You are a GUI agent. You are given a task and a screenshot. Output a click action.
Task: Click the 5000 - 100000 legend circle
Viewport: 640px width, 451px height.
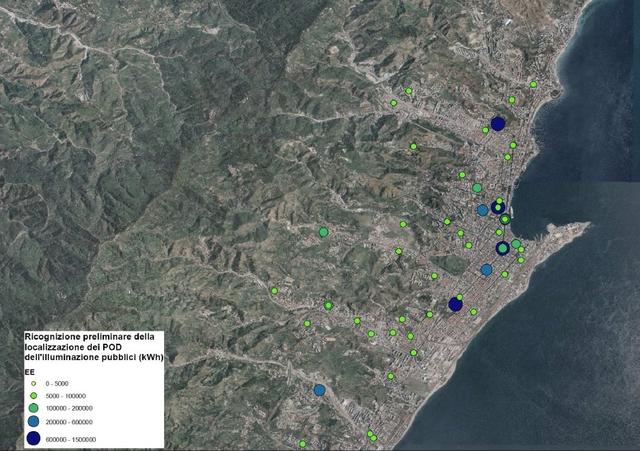(32, 395)
